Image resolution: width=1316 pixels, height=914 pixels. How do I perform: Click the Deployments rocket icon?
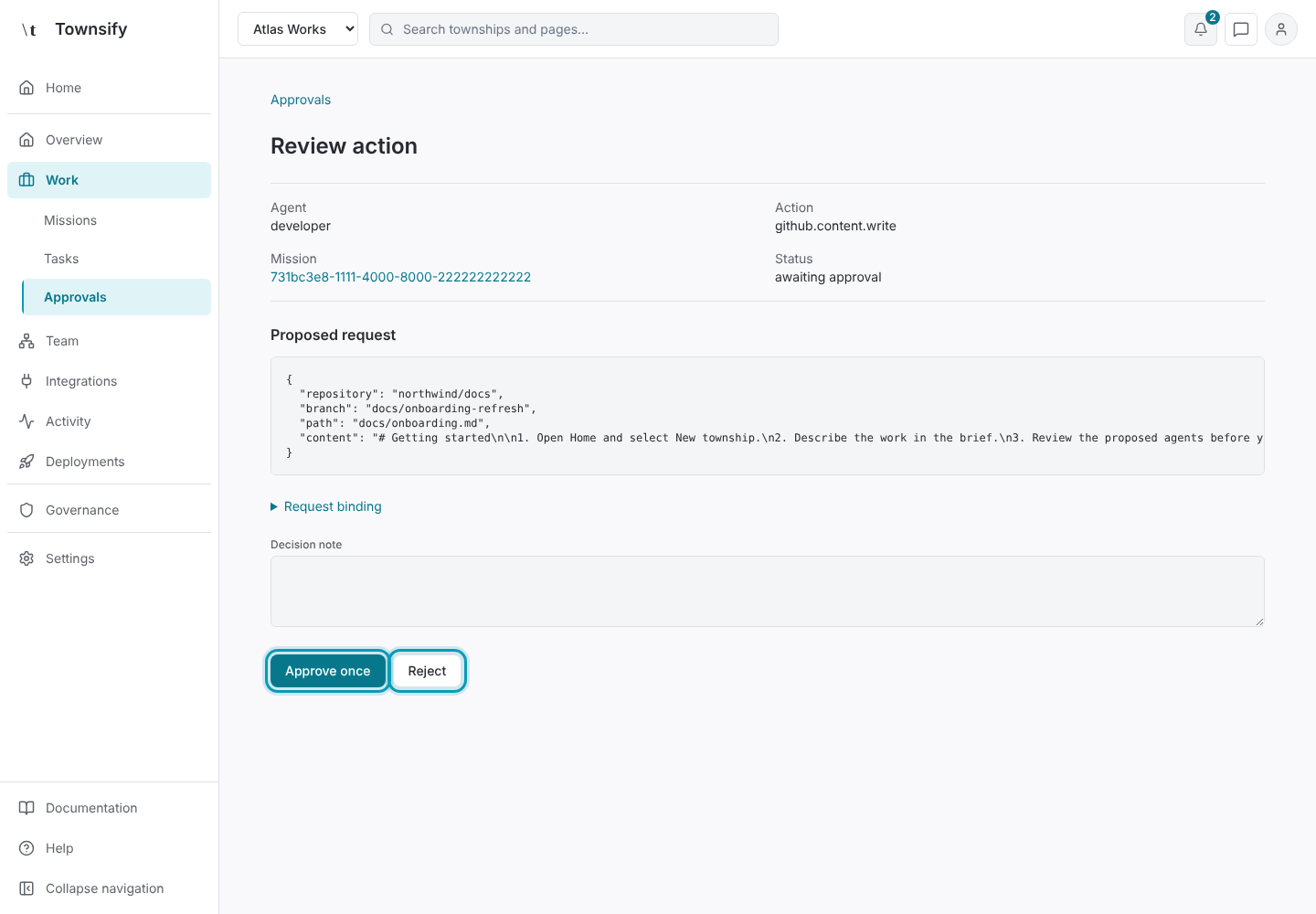(27, 462)
